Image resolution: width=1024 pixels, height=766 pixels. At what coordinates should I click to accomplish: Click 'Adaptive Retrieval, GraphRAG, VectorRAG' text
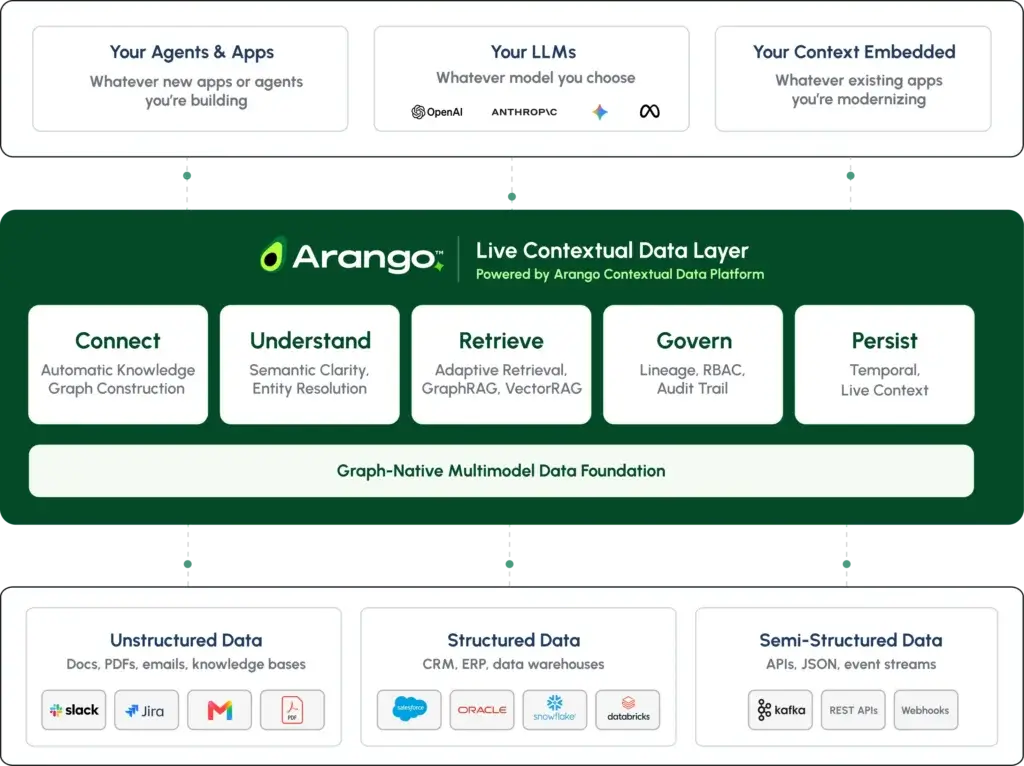[502, 379]
